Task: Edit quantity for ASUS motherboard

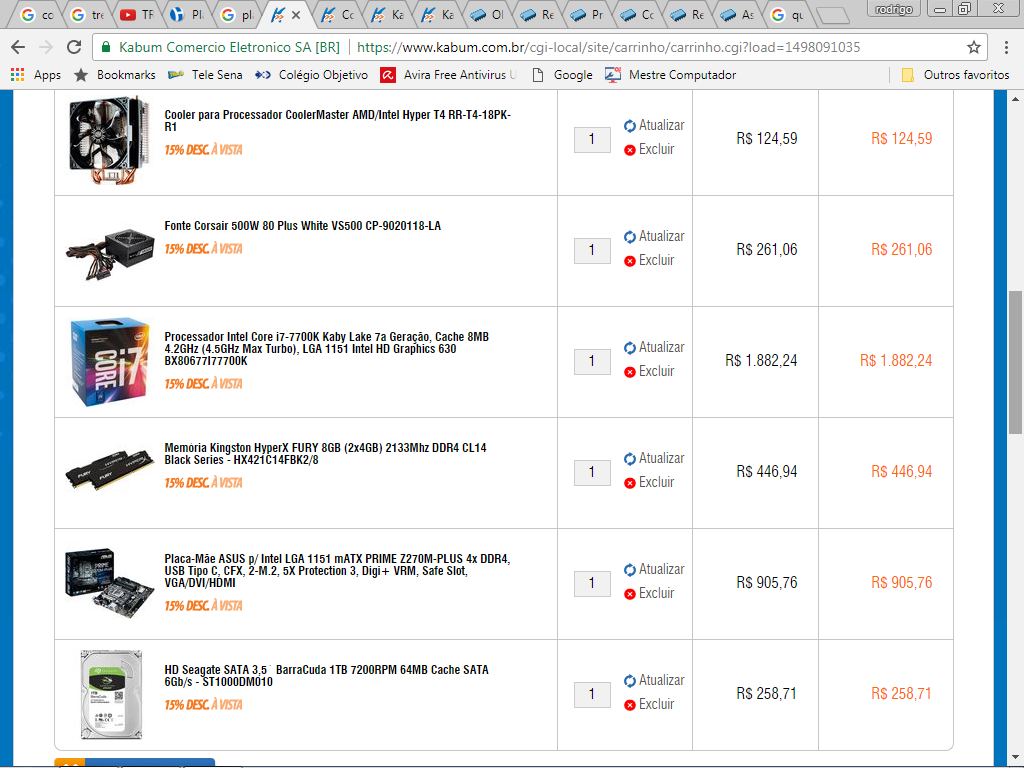Action: 592,583
